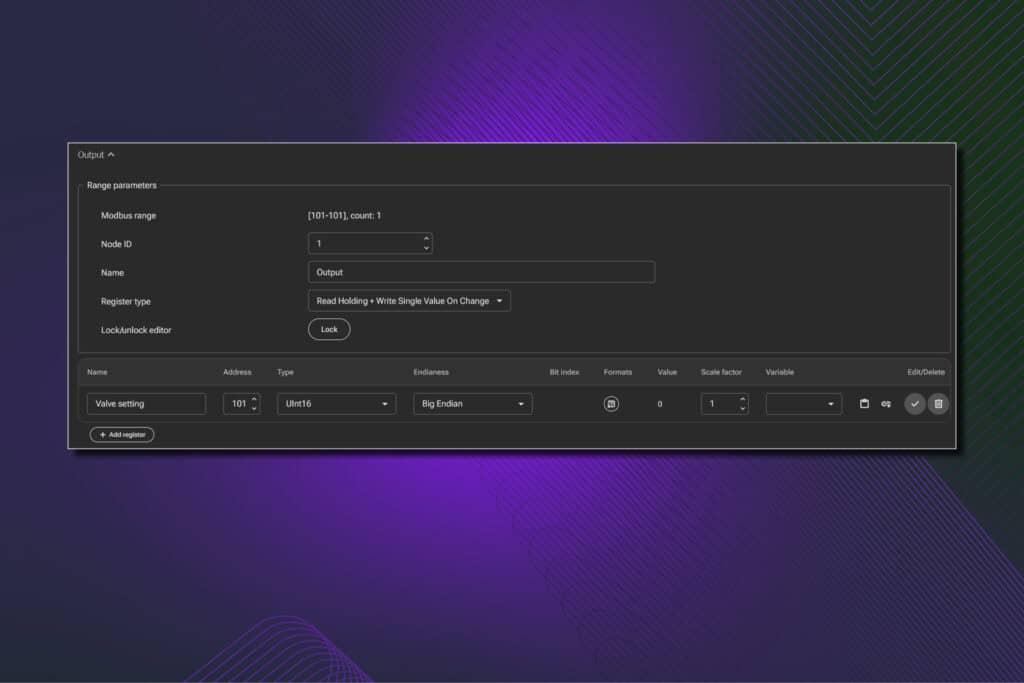Increase Scale factor with up arrow

click(x=742, y=399)
